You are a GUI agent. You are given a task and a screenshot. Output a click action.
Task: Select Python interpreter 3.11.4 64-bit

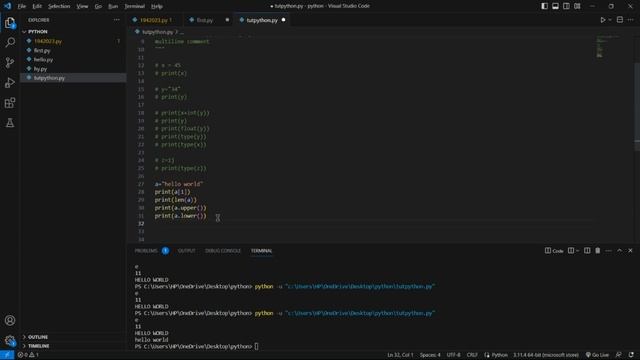[x=546, y=355]
